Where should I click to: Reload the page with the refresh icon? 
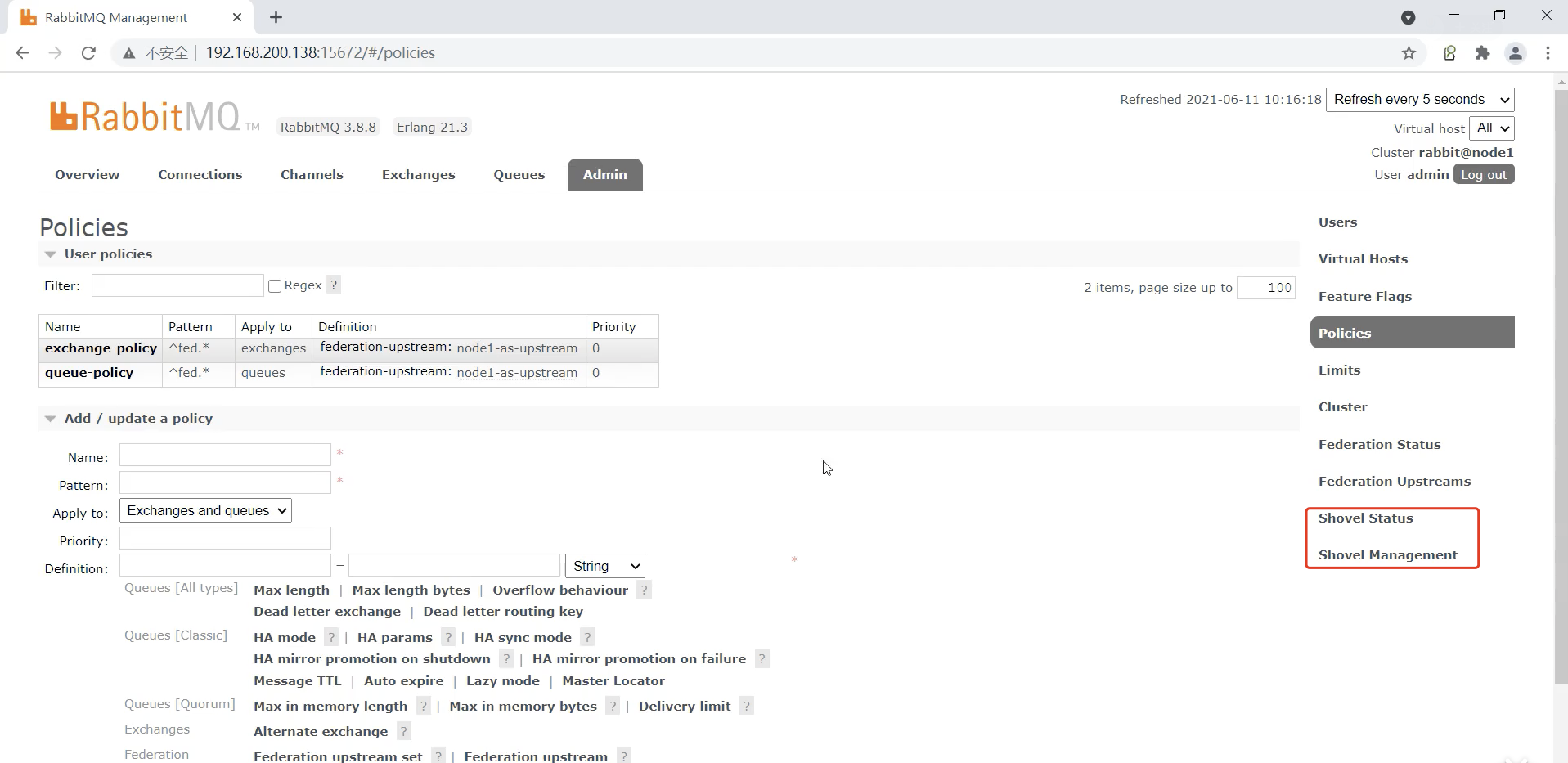[88, 53]
